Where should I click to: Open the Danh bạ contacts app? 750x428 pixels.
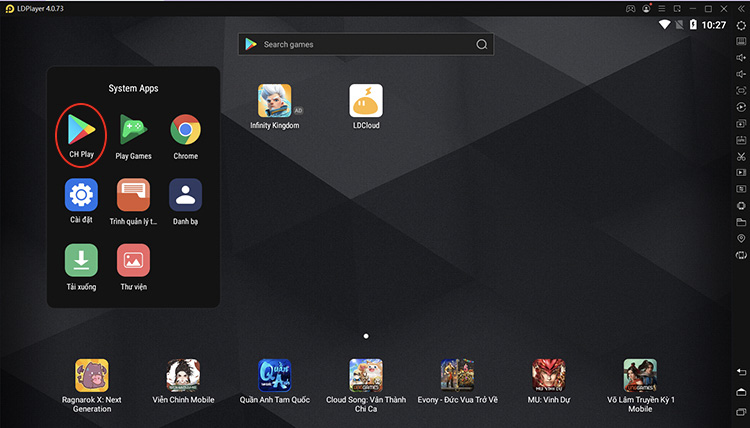click(186, 195)
